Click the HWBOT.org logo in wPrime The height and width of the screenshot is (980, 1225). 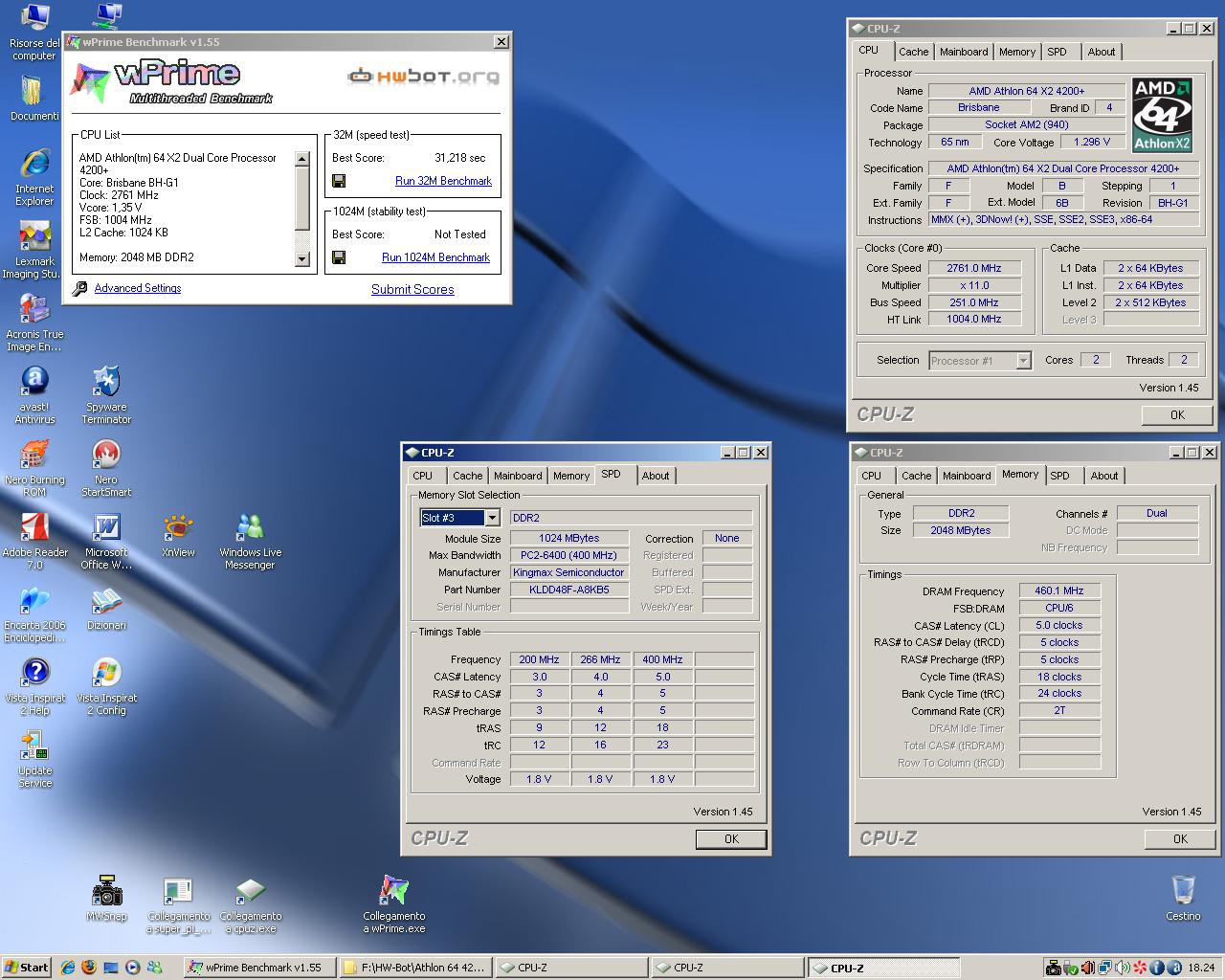tap(423, 76)
